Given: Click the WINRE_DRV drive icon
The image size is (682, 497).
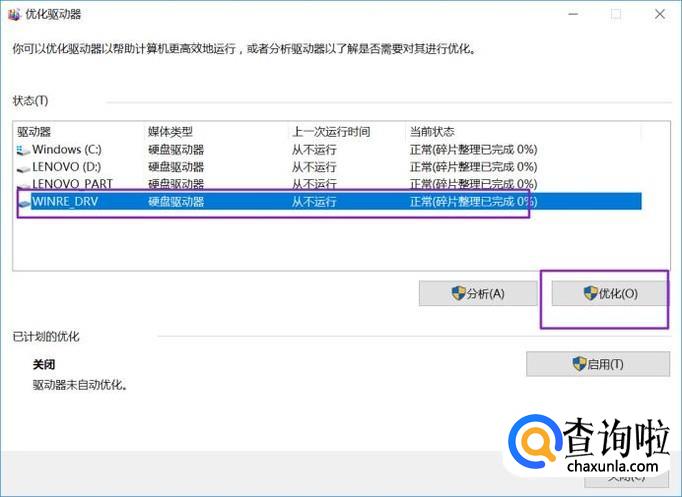Looking at the screenshot, I should (23, 202).
